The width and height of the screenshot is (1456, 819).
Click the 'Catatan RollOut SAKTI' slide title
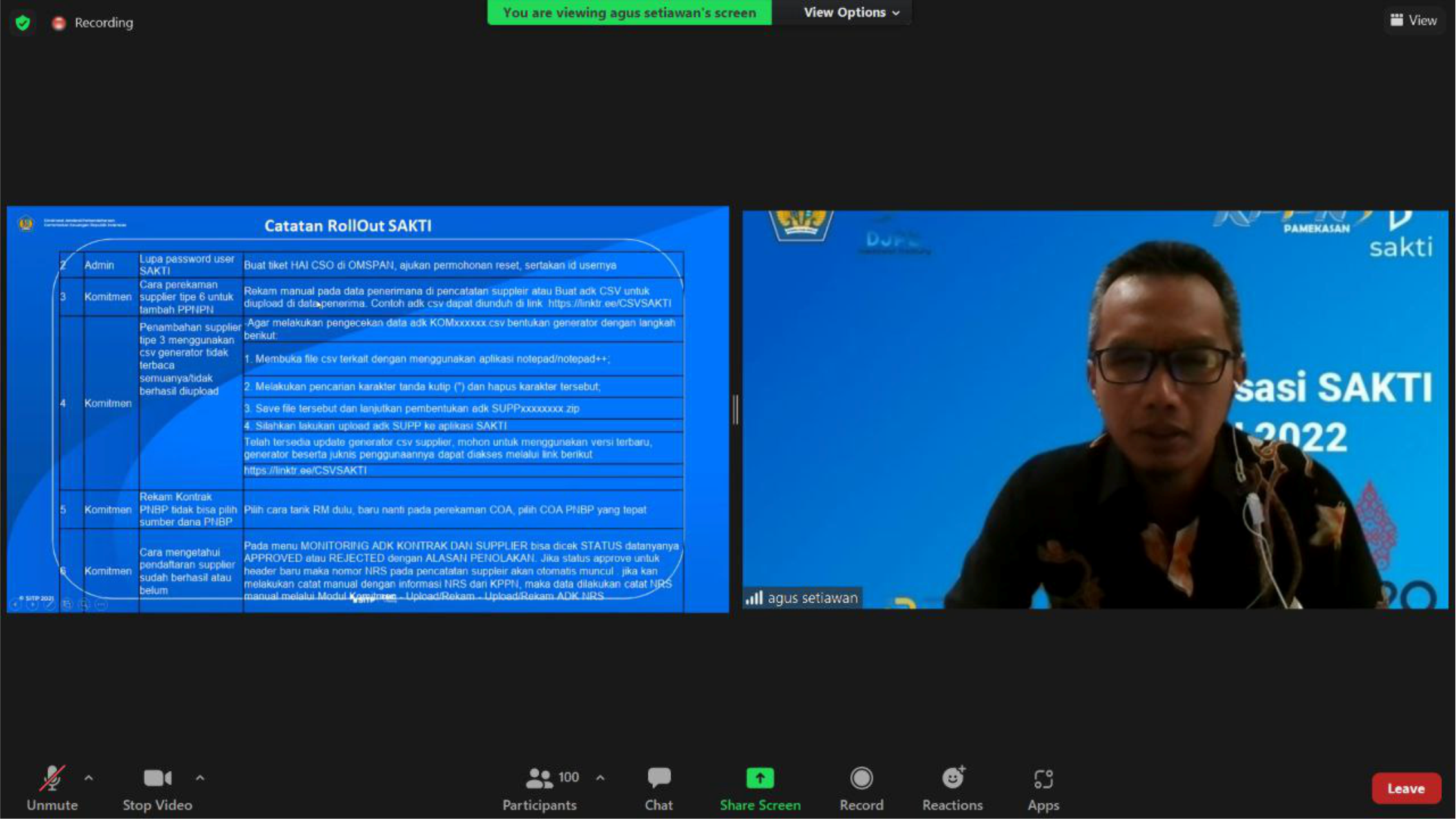click(x=348, y=226)
